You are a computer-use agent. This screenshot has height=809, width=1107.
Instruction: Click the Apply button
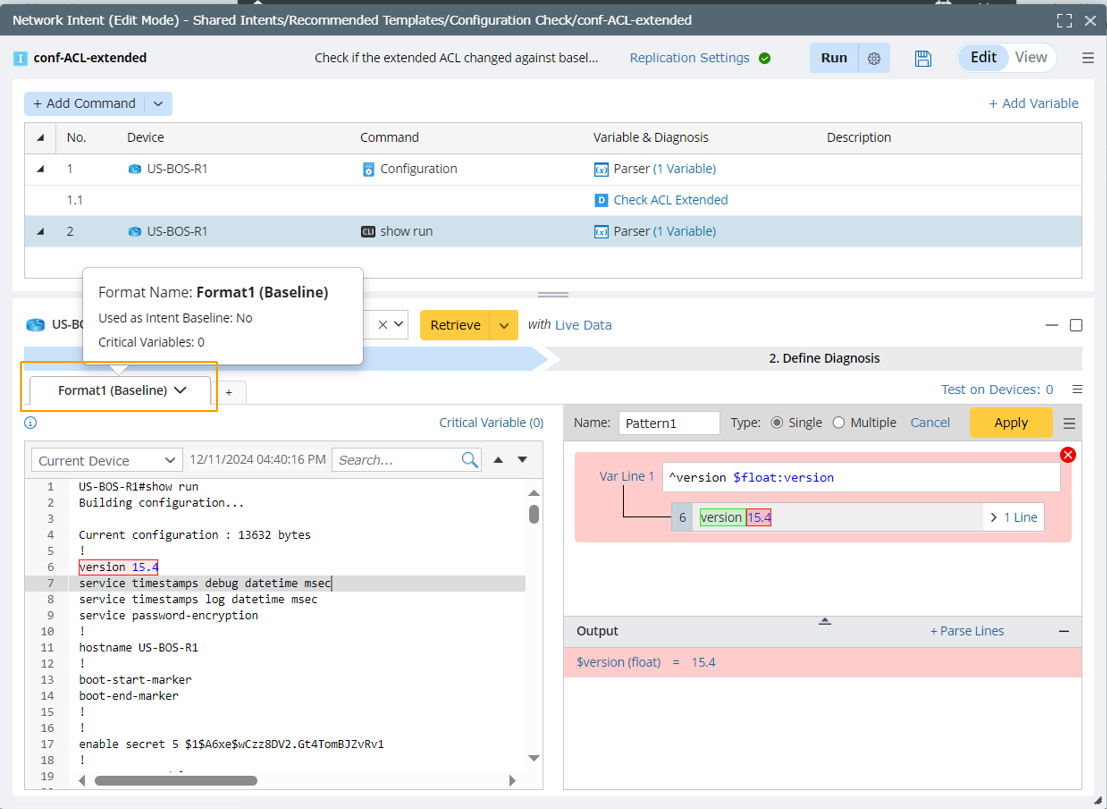(x=1010, y=423)
